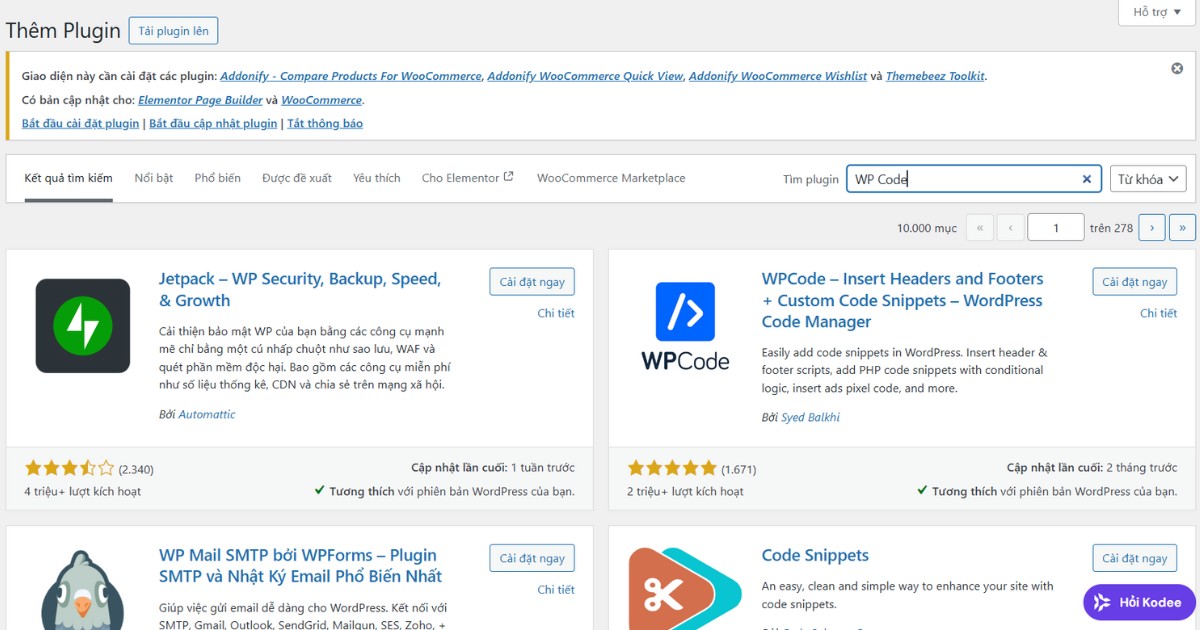Select the WooCommerce Marketplace tab
This screenshot has width=1200, height=630.
point(611,178)
